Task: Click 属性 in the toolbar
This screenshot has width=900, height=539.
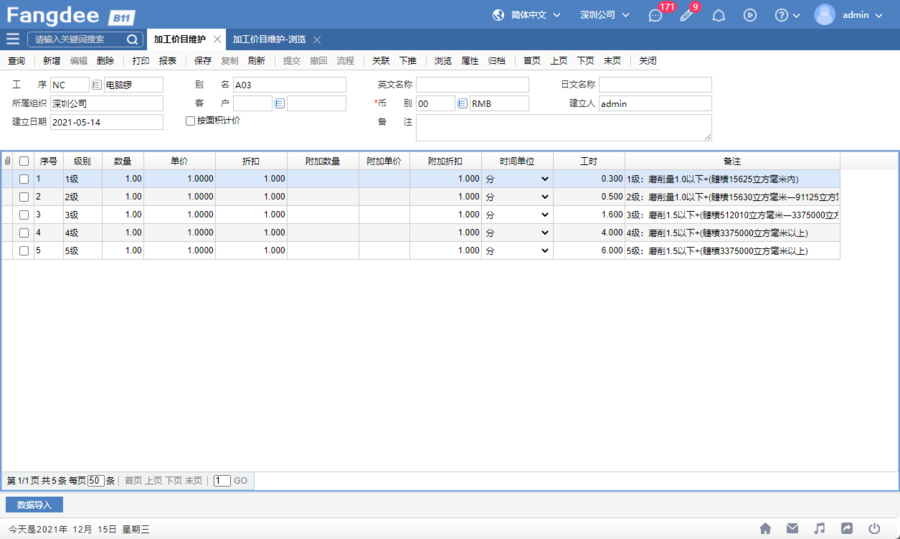Action: (470, 61)
